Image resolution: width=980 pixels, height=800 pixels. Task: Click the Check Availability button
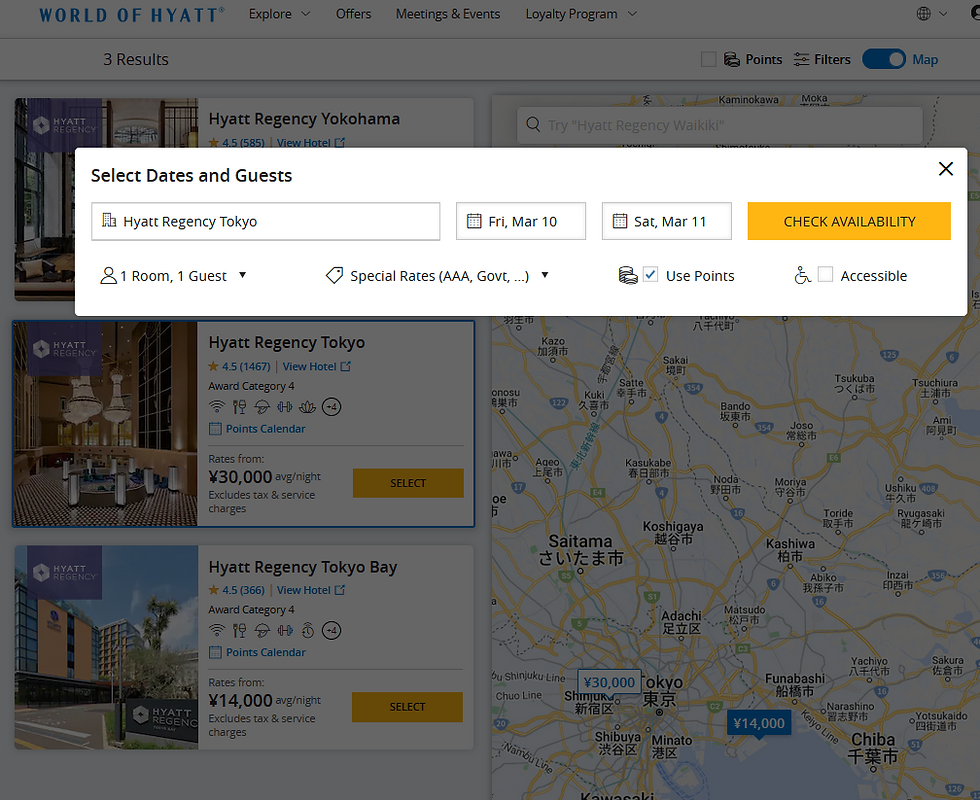point(849,221)
